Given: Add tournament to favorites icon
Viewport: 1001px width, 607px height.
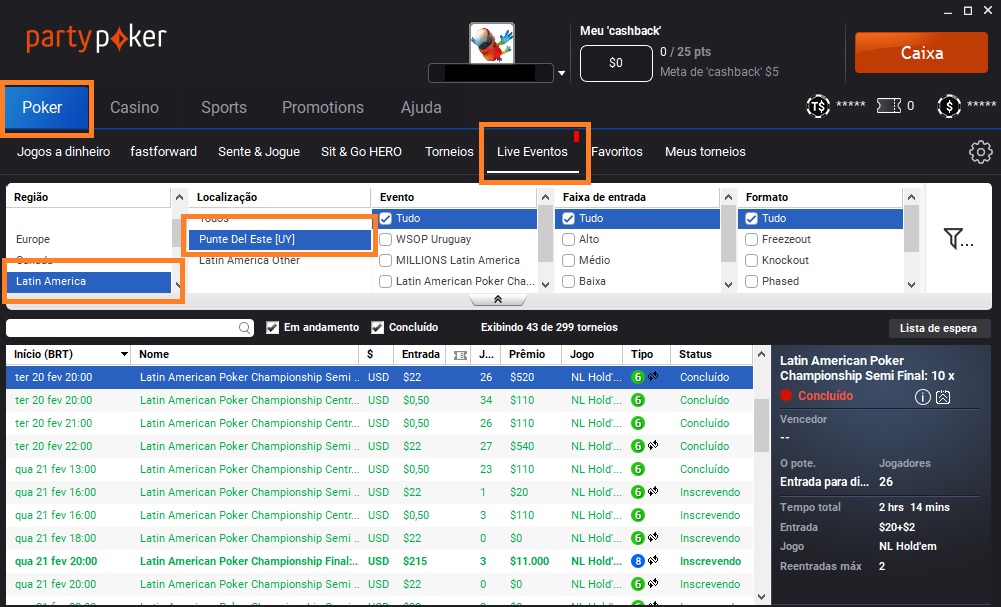Looking at the screenshot, I should pyautogui.click(x=943, y=397).
